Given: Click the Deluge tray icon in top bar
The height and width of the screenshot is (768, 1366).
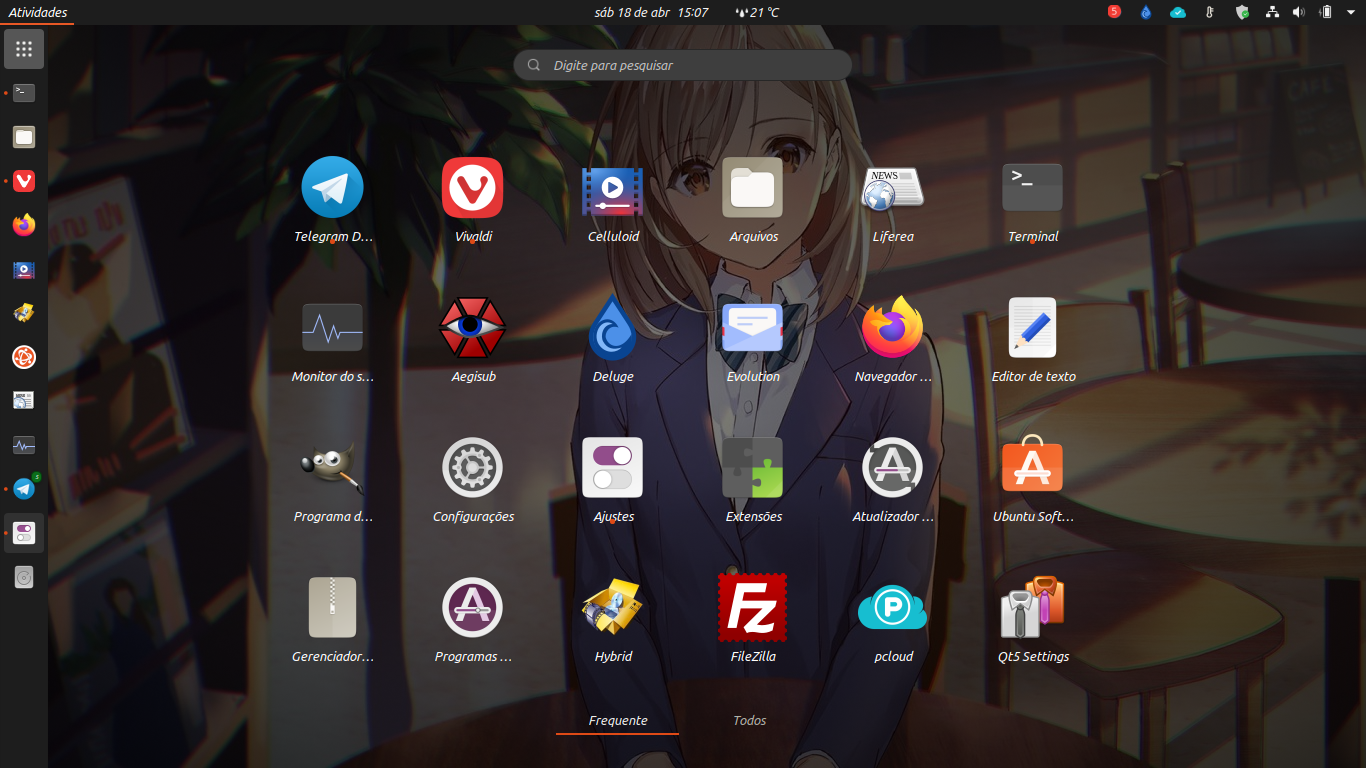Looking at the screenshot, I should pos(1146,12).
